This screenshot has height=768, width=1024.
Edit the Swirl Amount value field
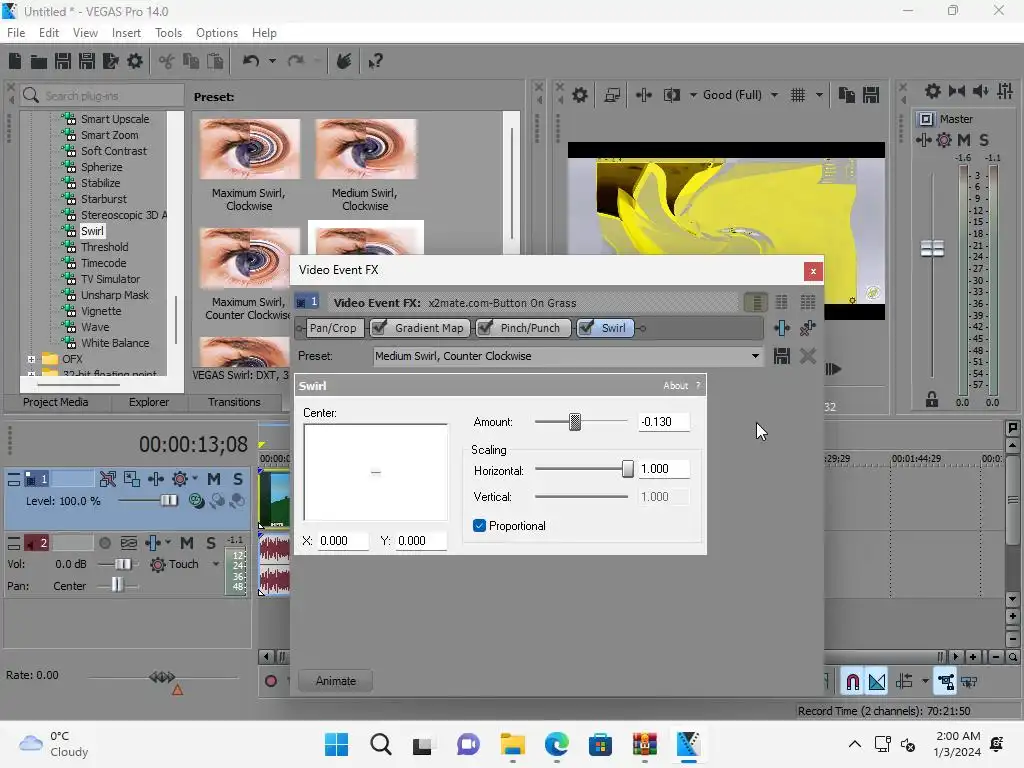pyautogui.click(x=664, y=422)
